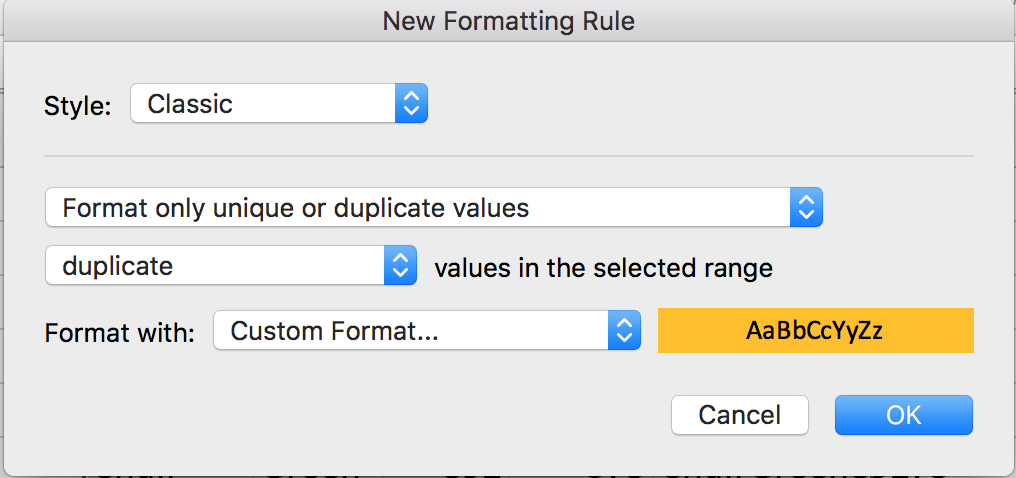Click the orange AaBbCcYyZz format preview
The width and height of the screenshot is (1016, 478).
(x=815, y=331)
